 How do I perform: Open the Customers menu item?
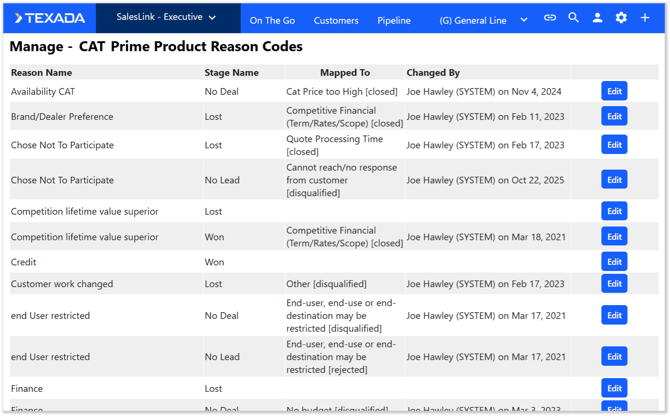[336, 20]
